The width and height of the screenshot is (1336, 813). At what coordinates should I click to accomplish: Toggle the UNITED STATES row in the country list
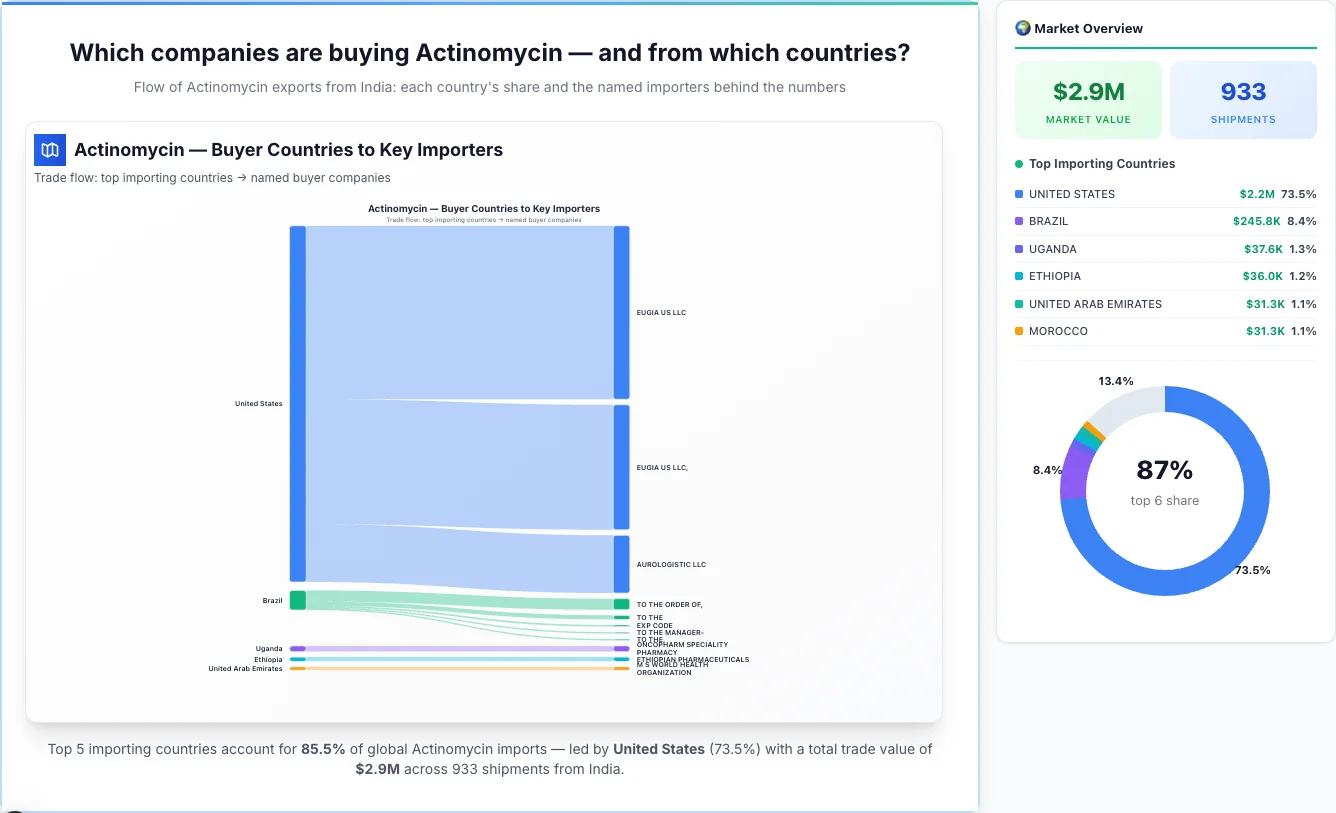tap(1165, 194)
